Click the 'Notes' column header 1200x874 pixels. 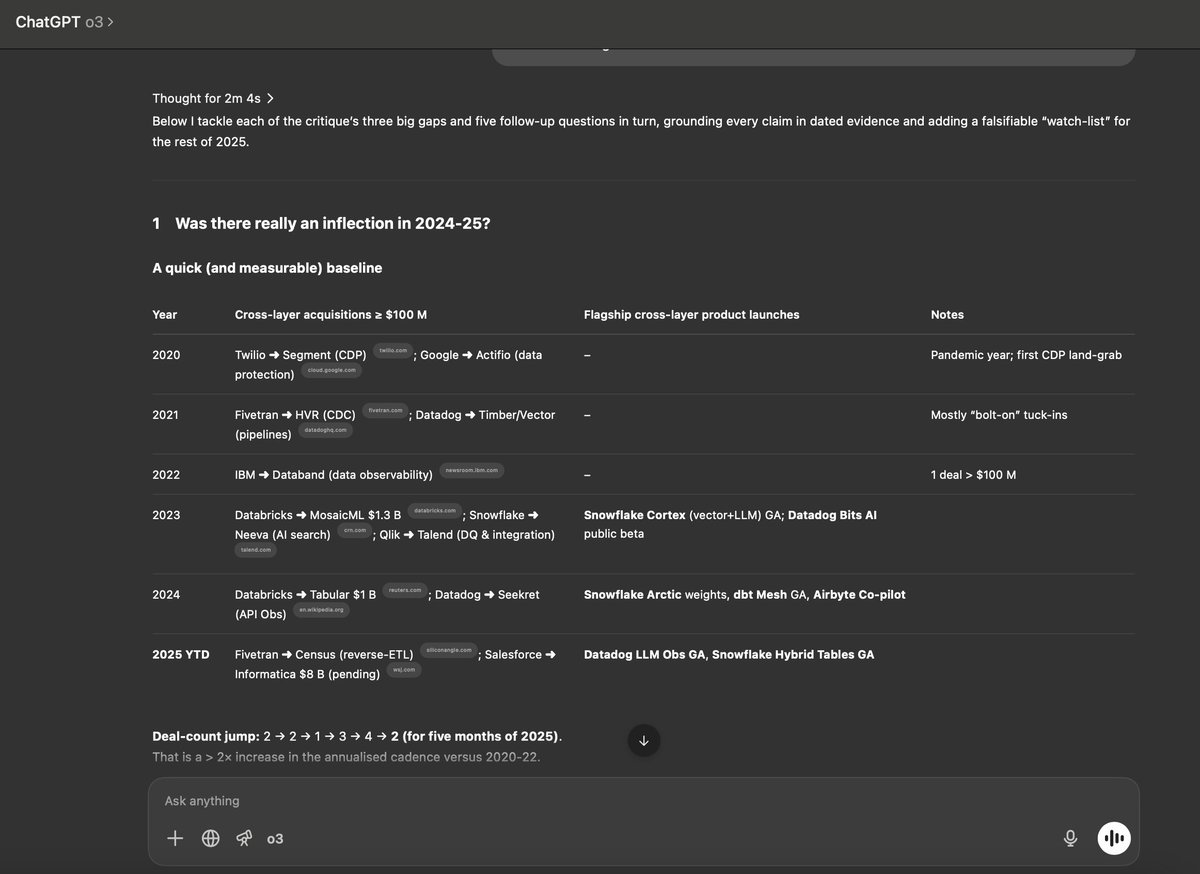947,314
